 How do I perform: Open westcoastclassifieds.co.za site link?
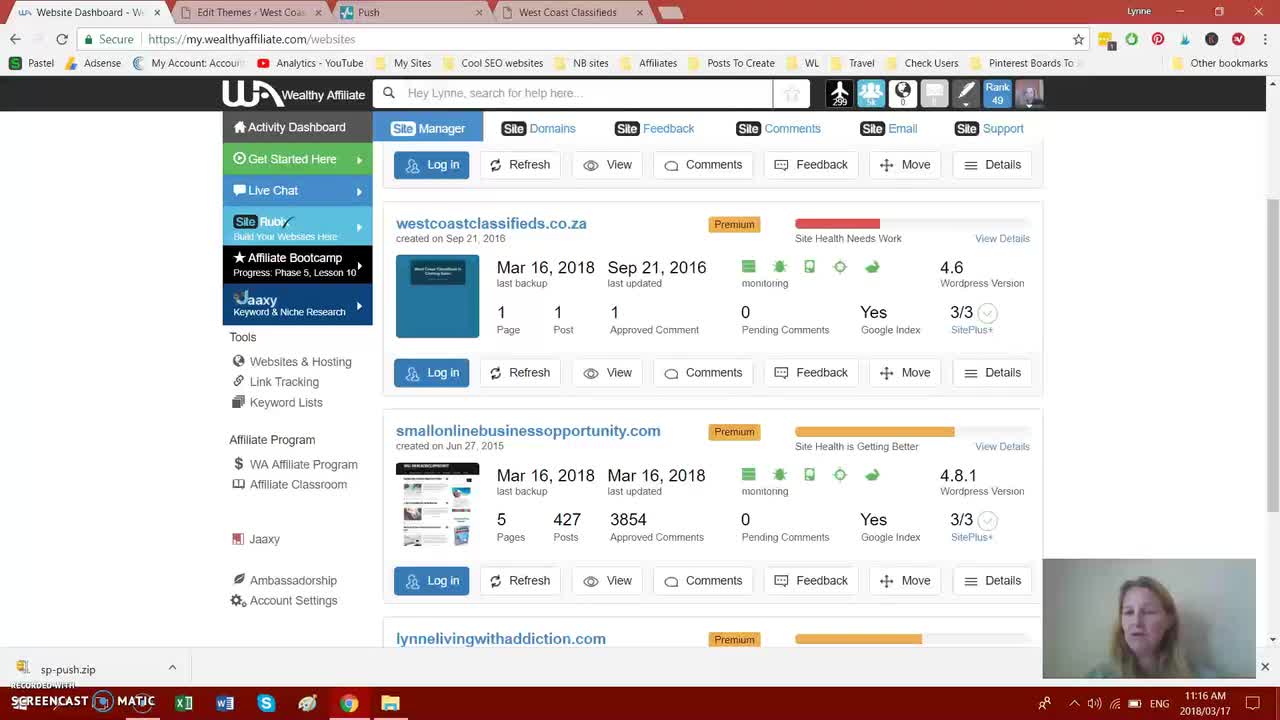click(x=491, y=223)
